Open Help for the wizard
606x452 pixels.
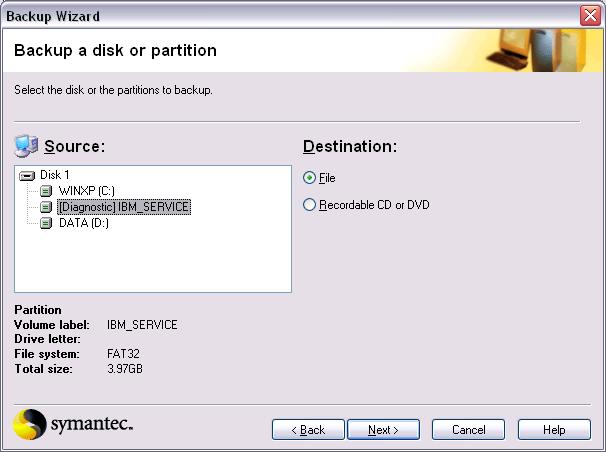point(554,429)
